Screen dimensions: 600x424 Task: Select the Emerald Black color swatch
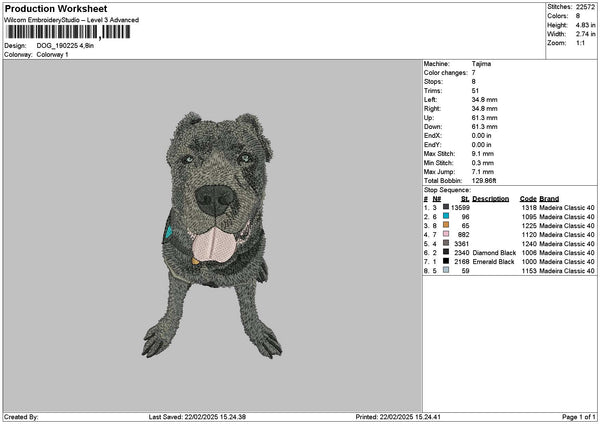pyautogui.click(x=446, y=261)
